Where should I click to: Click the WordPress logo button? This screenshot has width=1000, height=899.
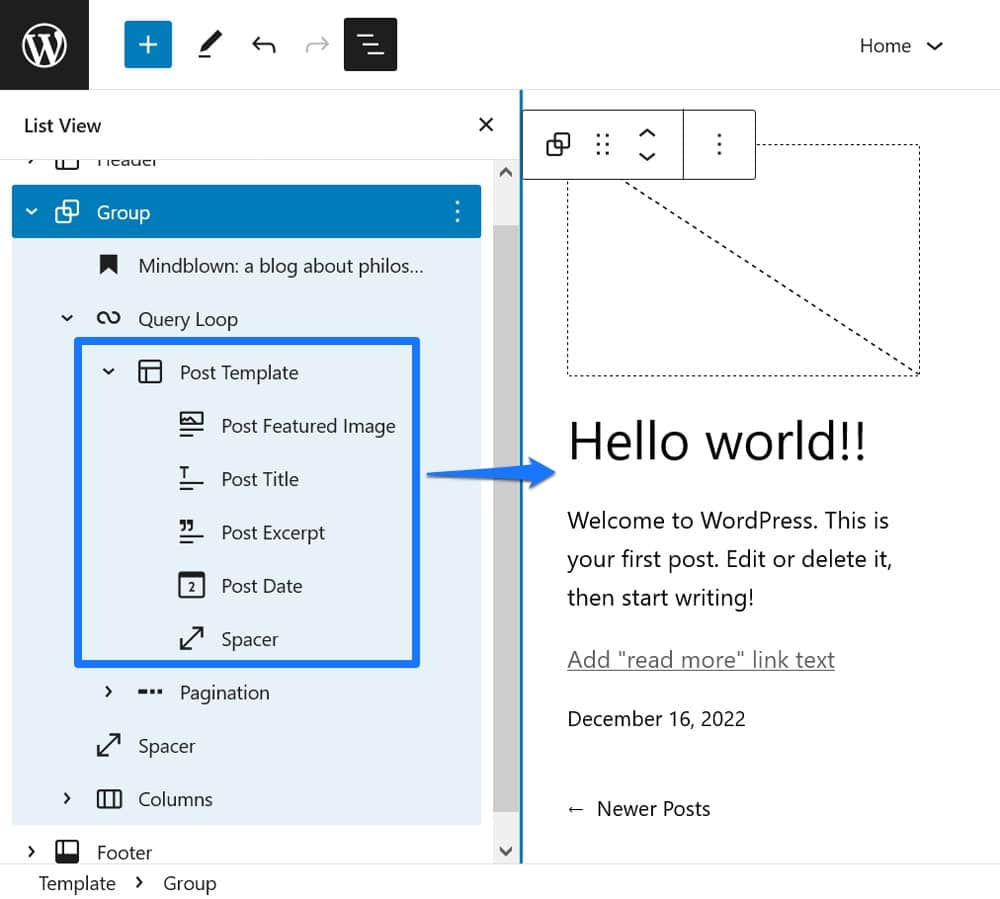[x=44, y=45]
